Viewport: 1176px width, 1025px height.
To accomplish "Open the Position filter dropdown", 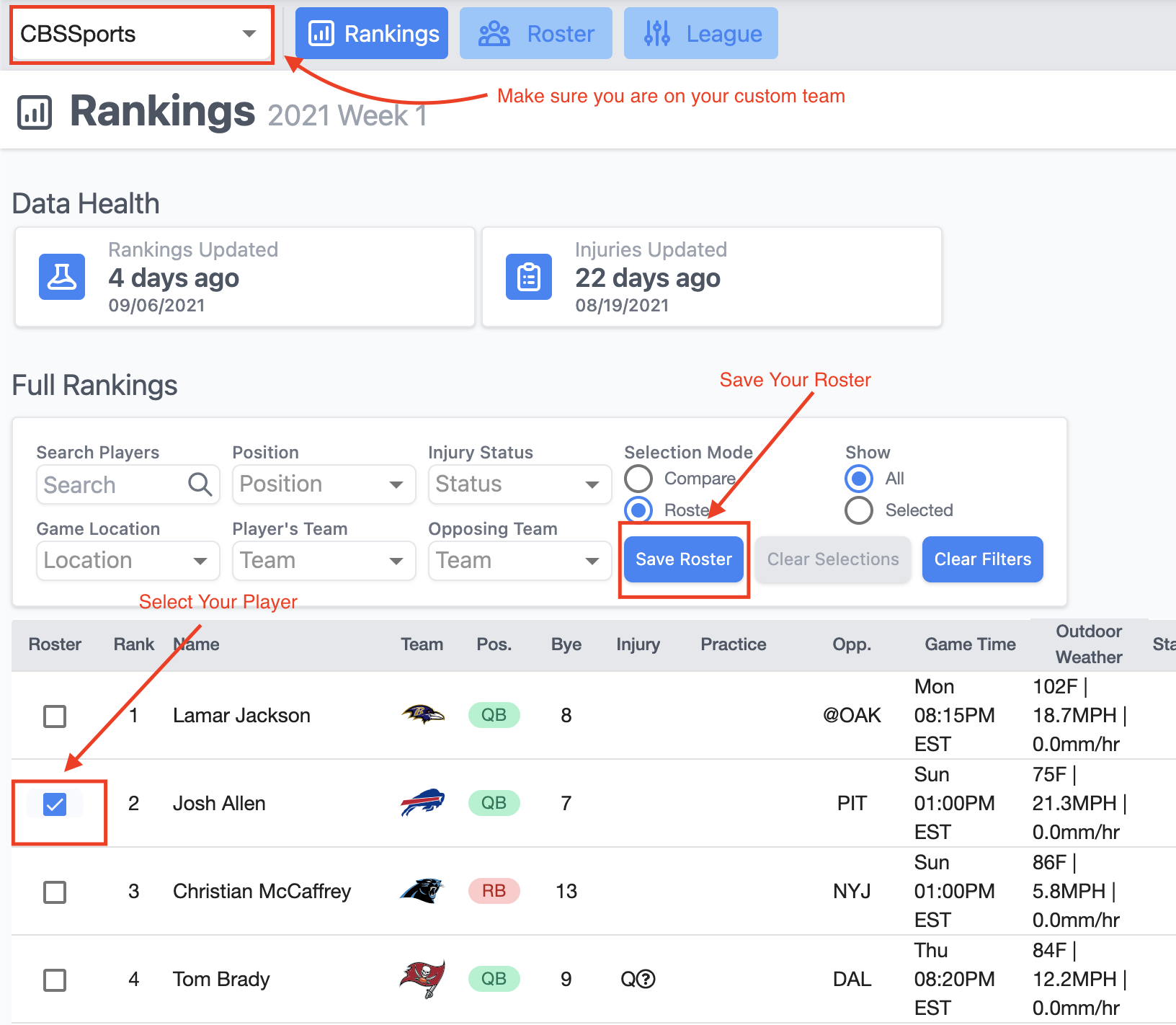I will pos(324,484).
